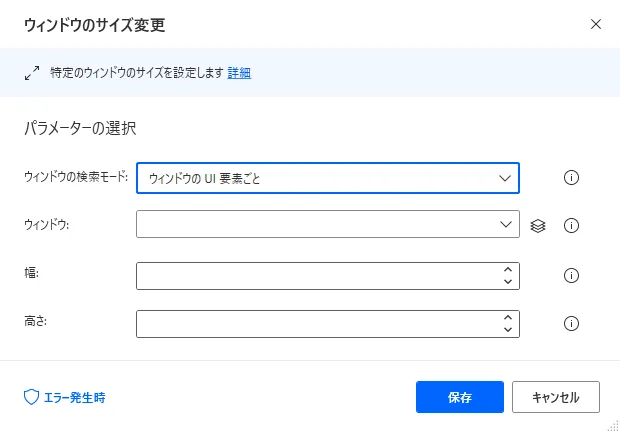Screen dimensions: 620x433
Task: Open the 詳細 link
Action: click(x=239, y=73)
